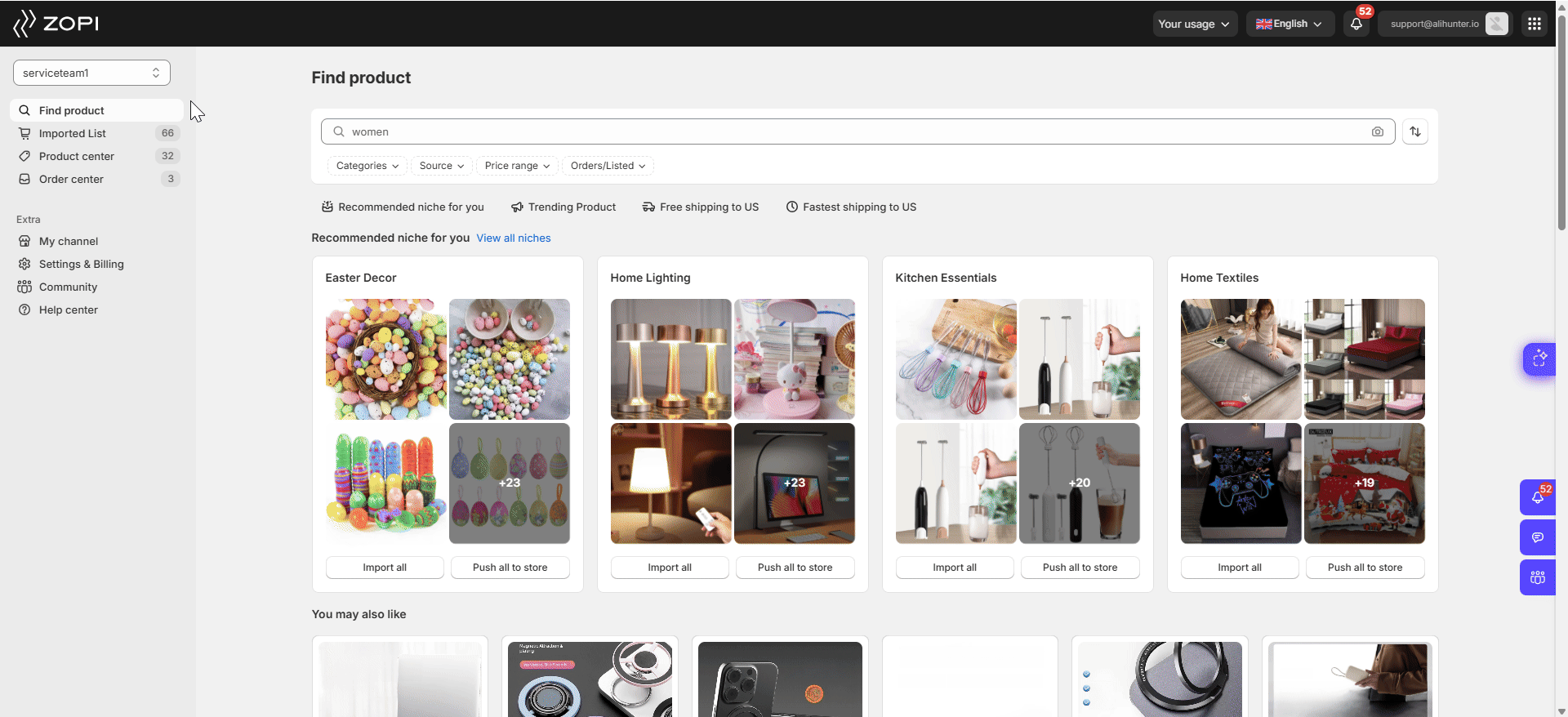Click the View all niches link

pos(514,238)
